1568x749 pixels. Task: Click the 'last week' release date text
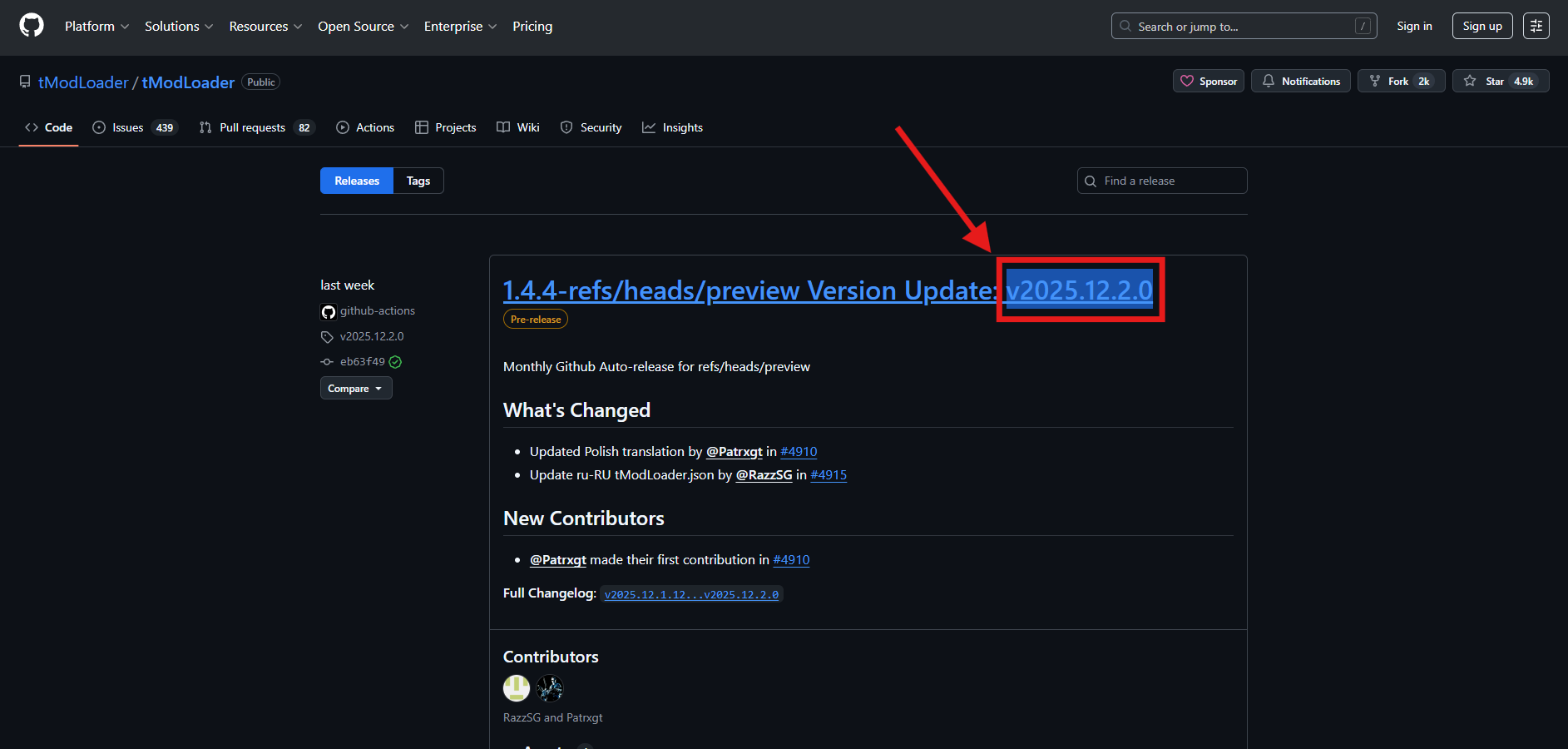348,285
